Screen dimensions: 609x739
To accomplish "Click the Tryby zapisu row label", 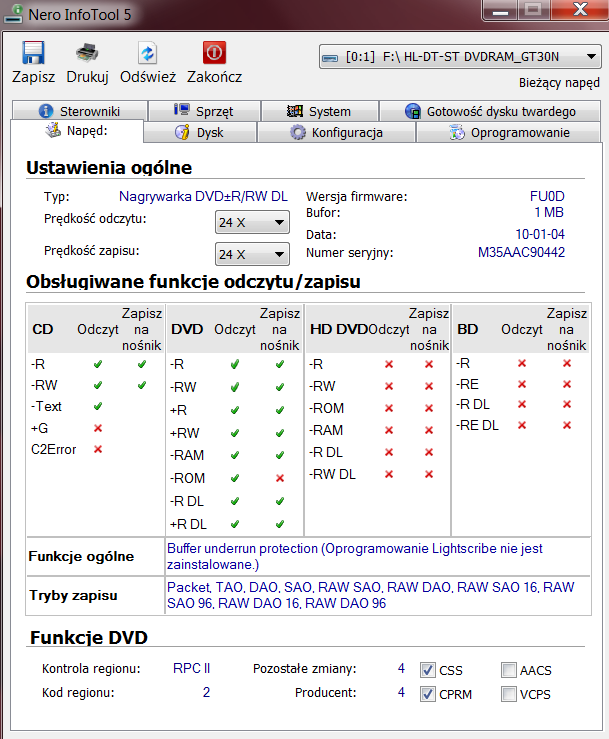I will pyautogui.click(x=73, y=596).
